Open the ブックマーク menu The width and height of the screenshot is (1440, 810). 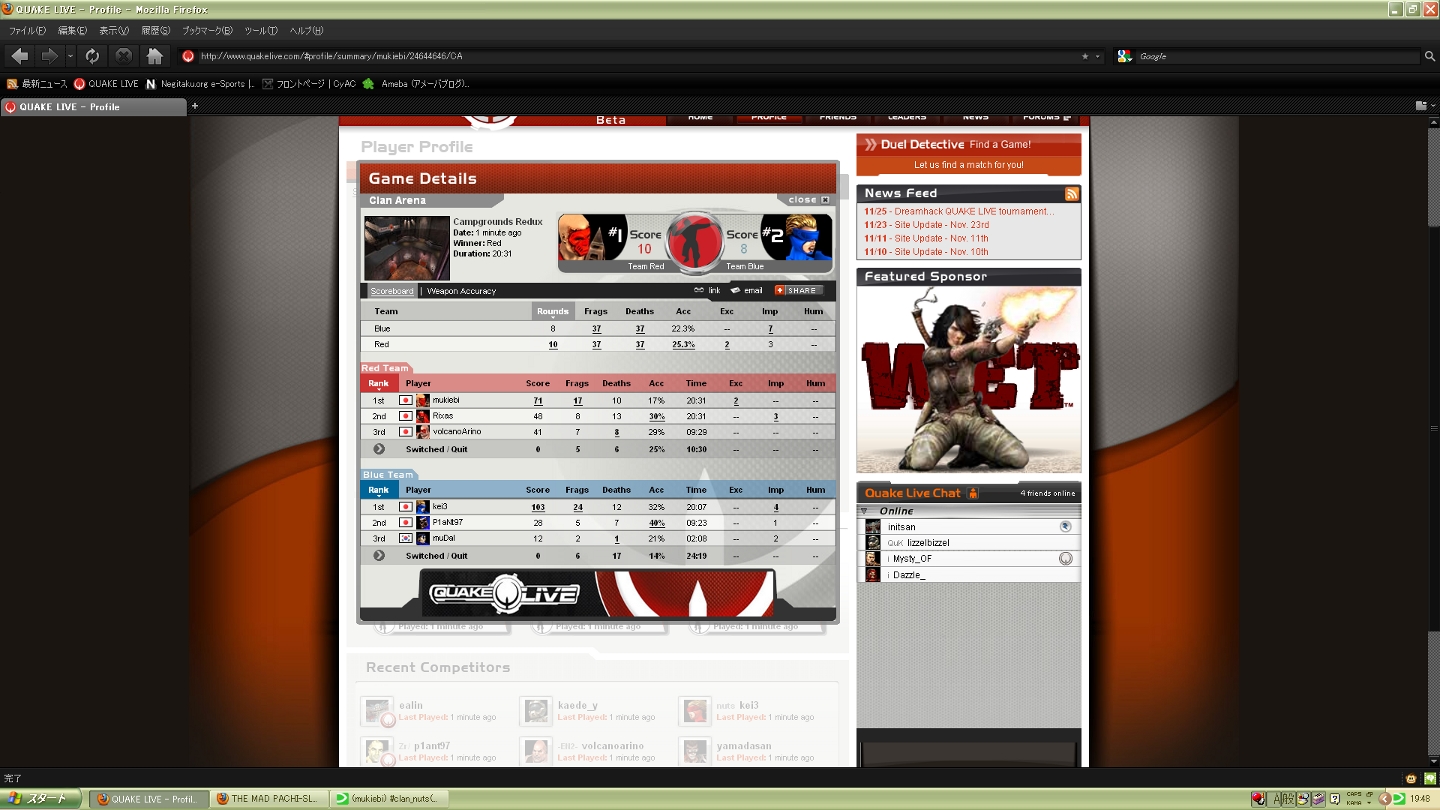[x=207, y=31]
